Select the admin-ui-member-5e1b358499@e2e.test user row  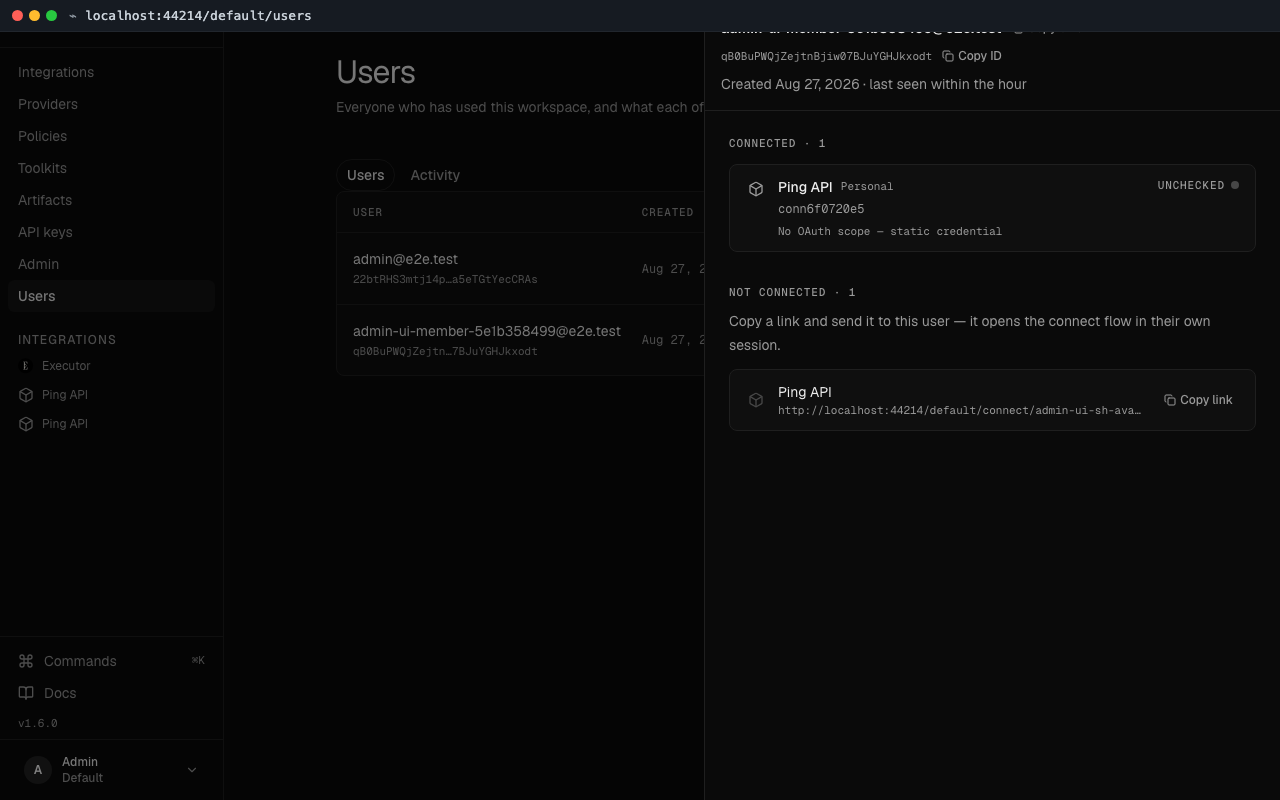[521, 340]
